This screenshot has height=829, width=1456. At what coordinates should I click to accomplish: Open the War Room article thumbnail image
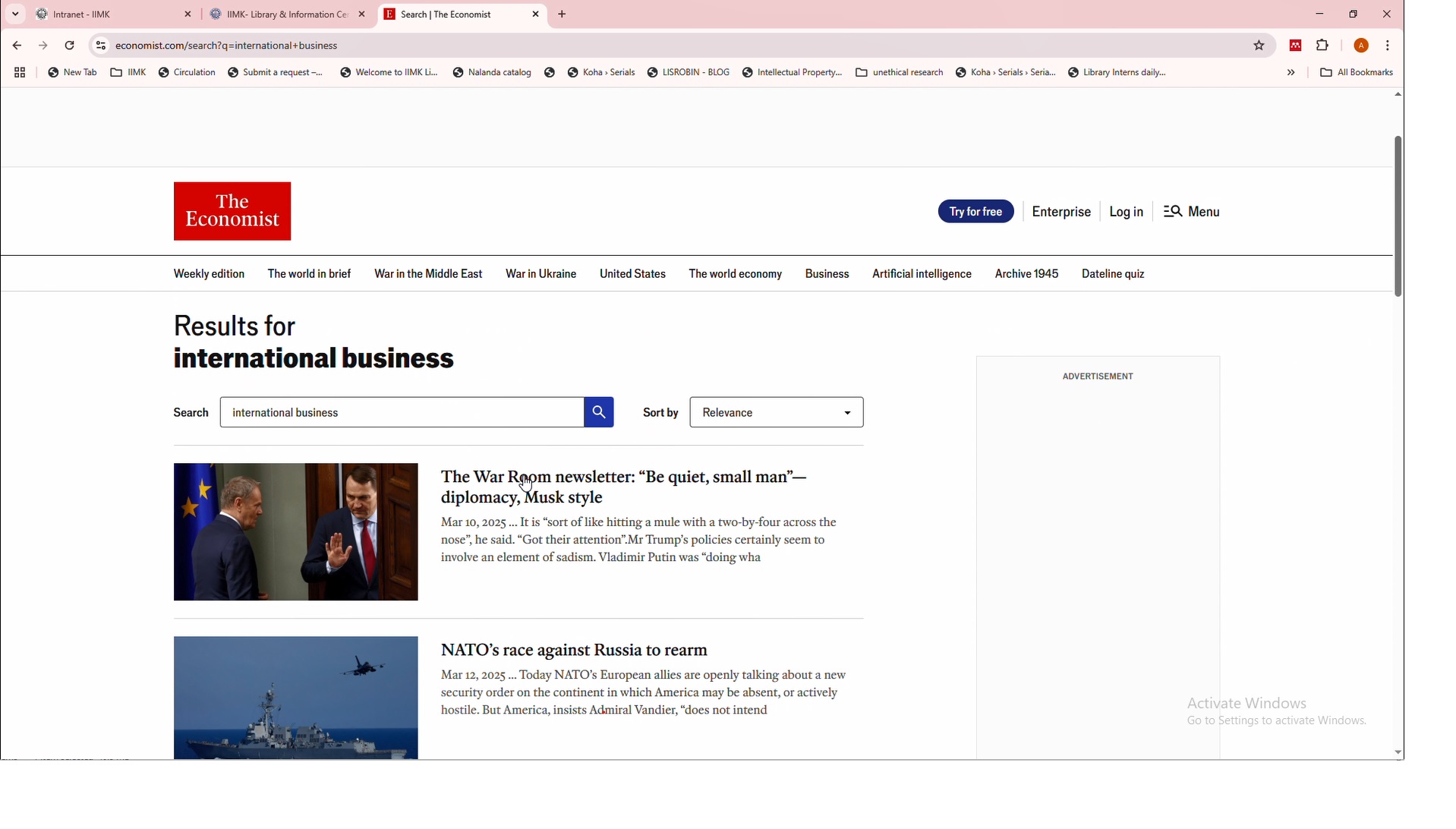coord(295,532)
